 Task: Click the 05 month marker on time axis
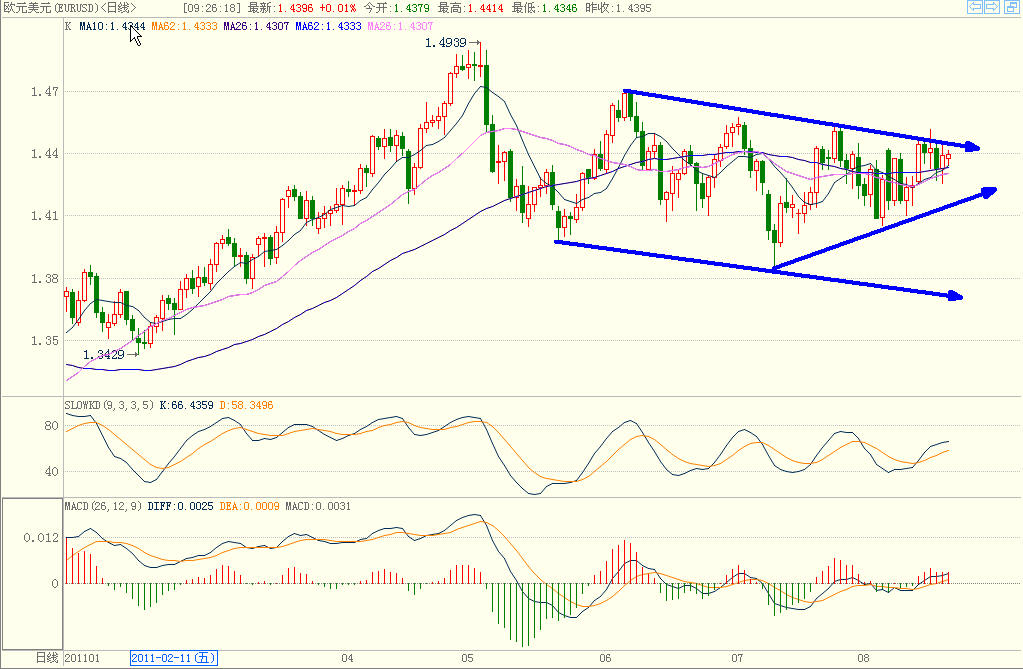(467, 658)
